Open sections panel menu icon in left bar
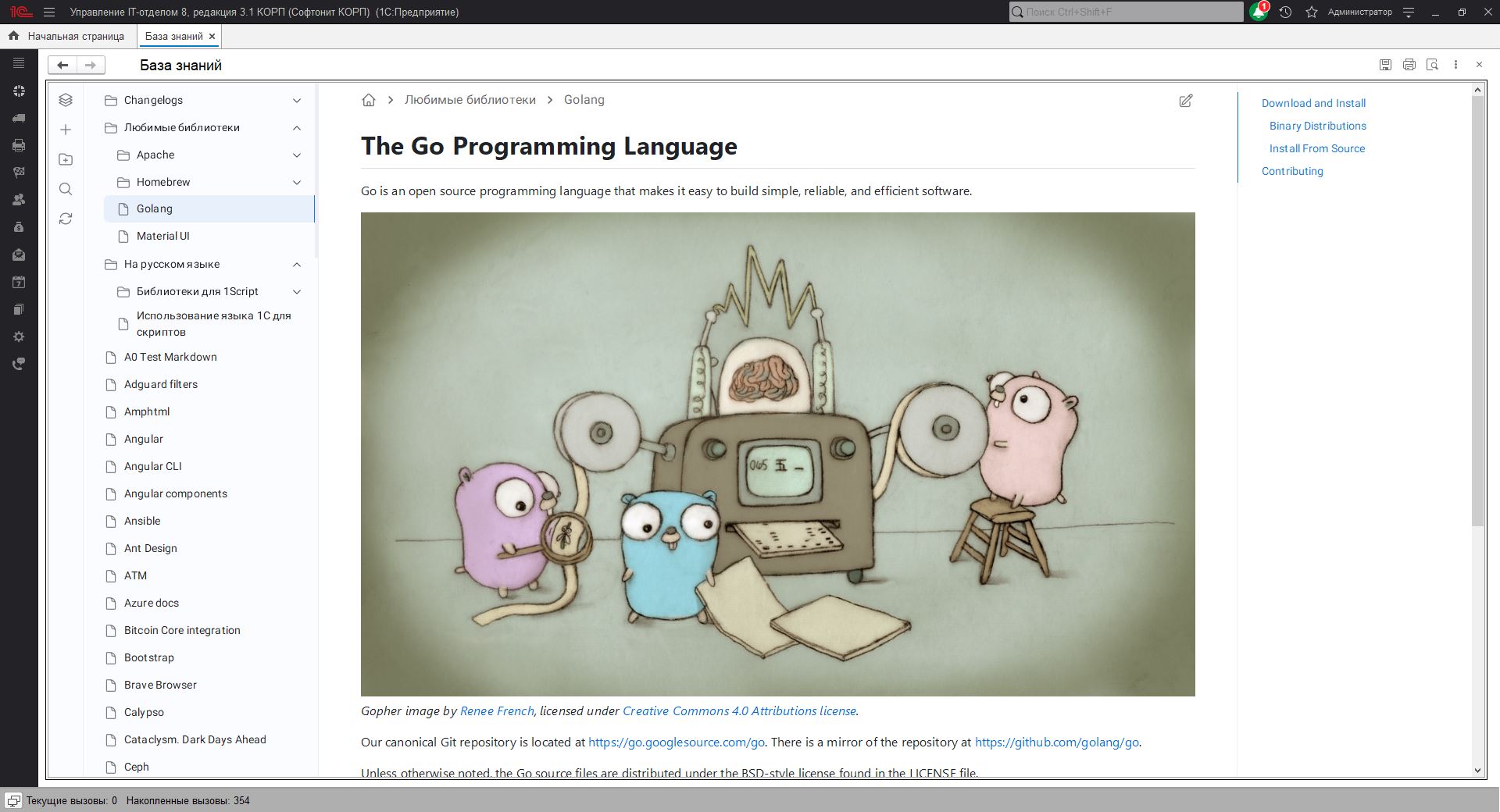This screenshot has height=812, width=1500. coord(19,63)
